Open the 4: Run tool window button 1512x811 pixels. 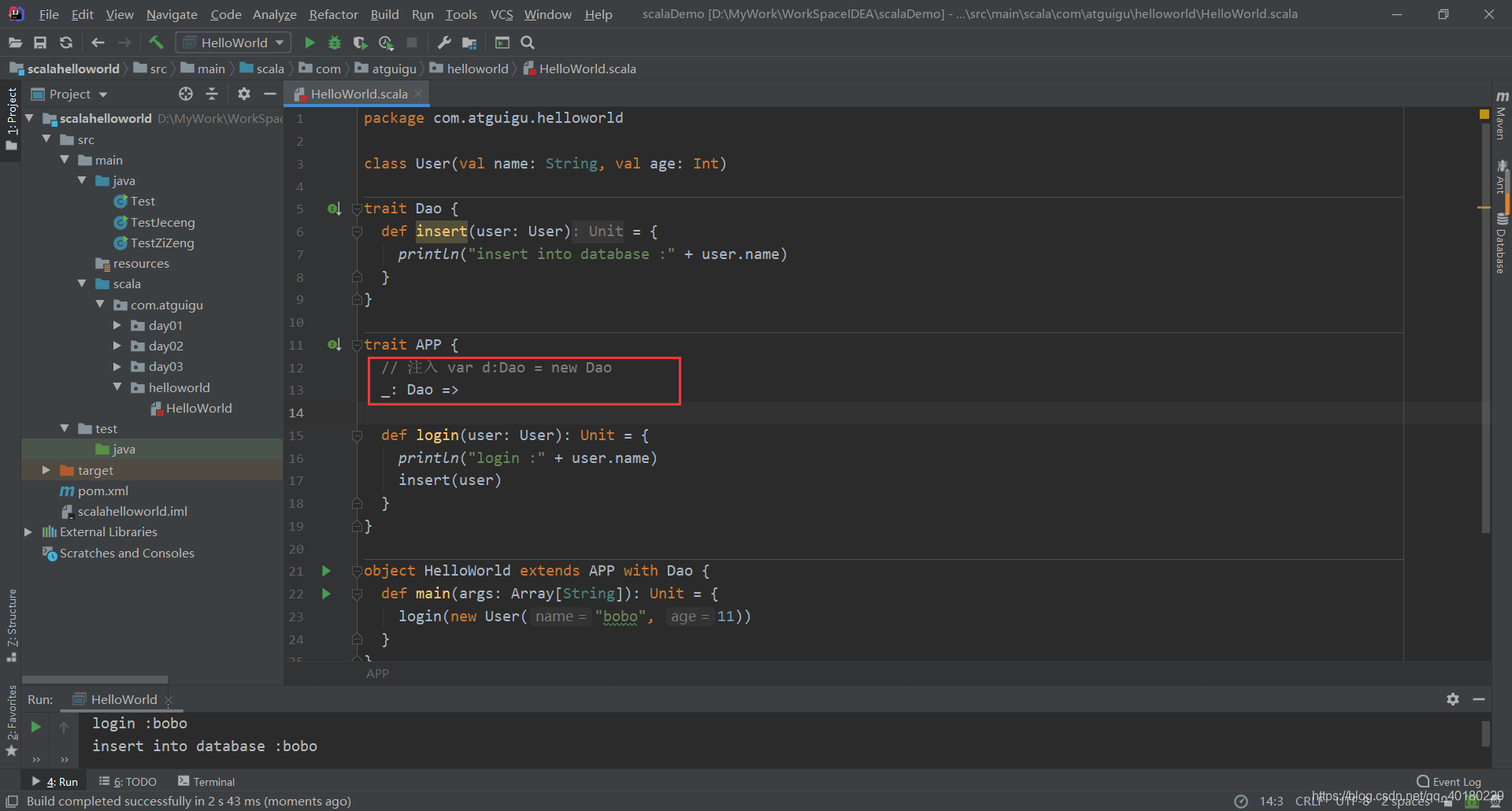pyautogui.click(x=55, y=782)
